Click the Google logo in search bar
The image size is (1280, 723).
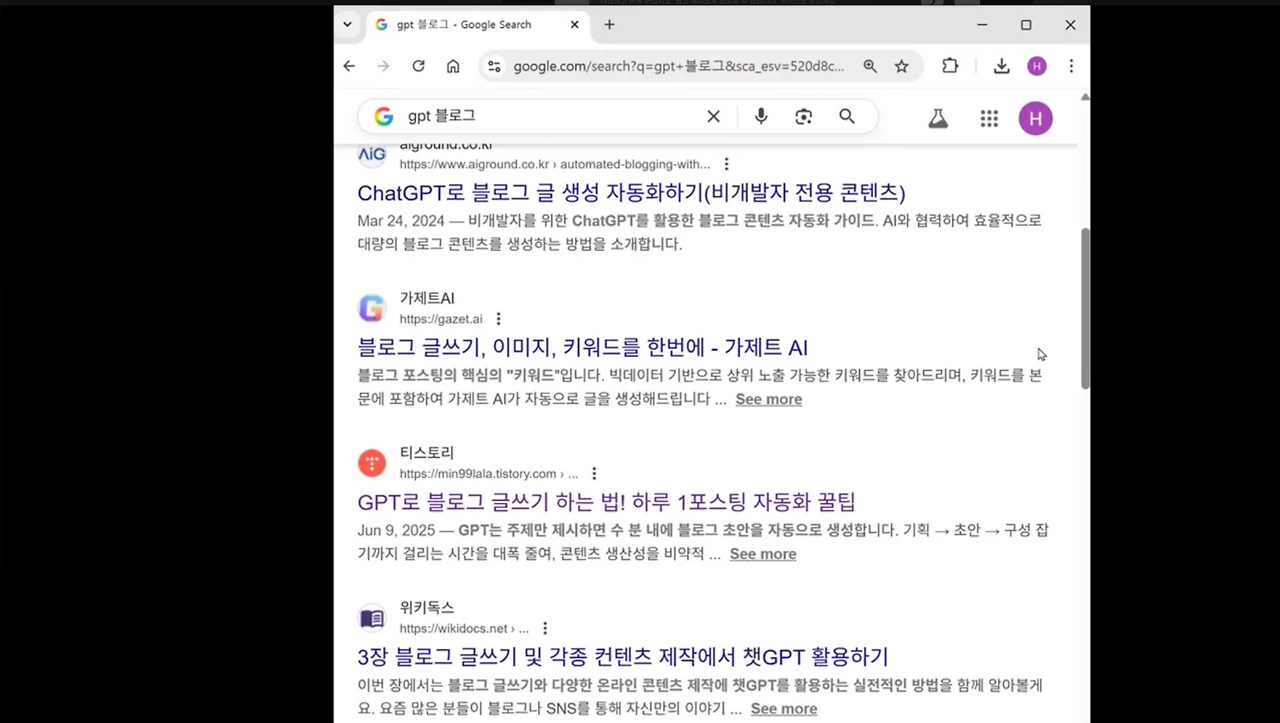pyautogui.click(x=384, y=117)
